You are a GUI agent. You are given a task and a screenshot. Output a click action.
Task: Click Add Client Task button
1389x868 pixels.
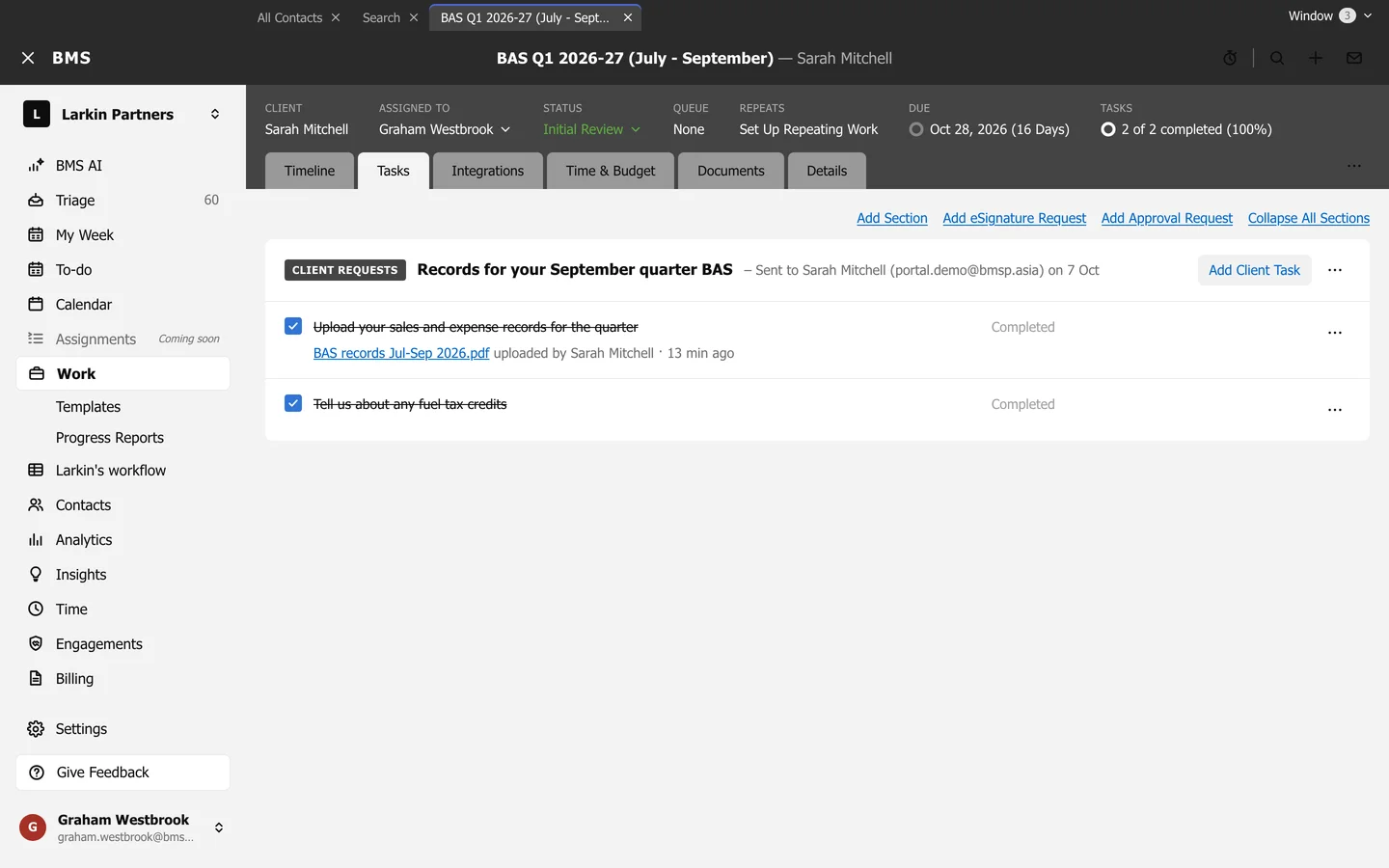(1255, 270)
